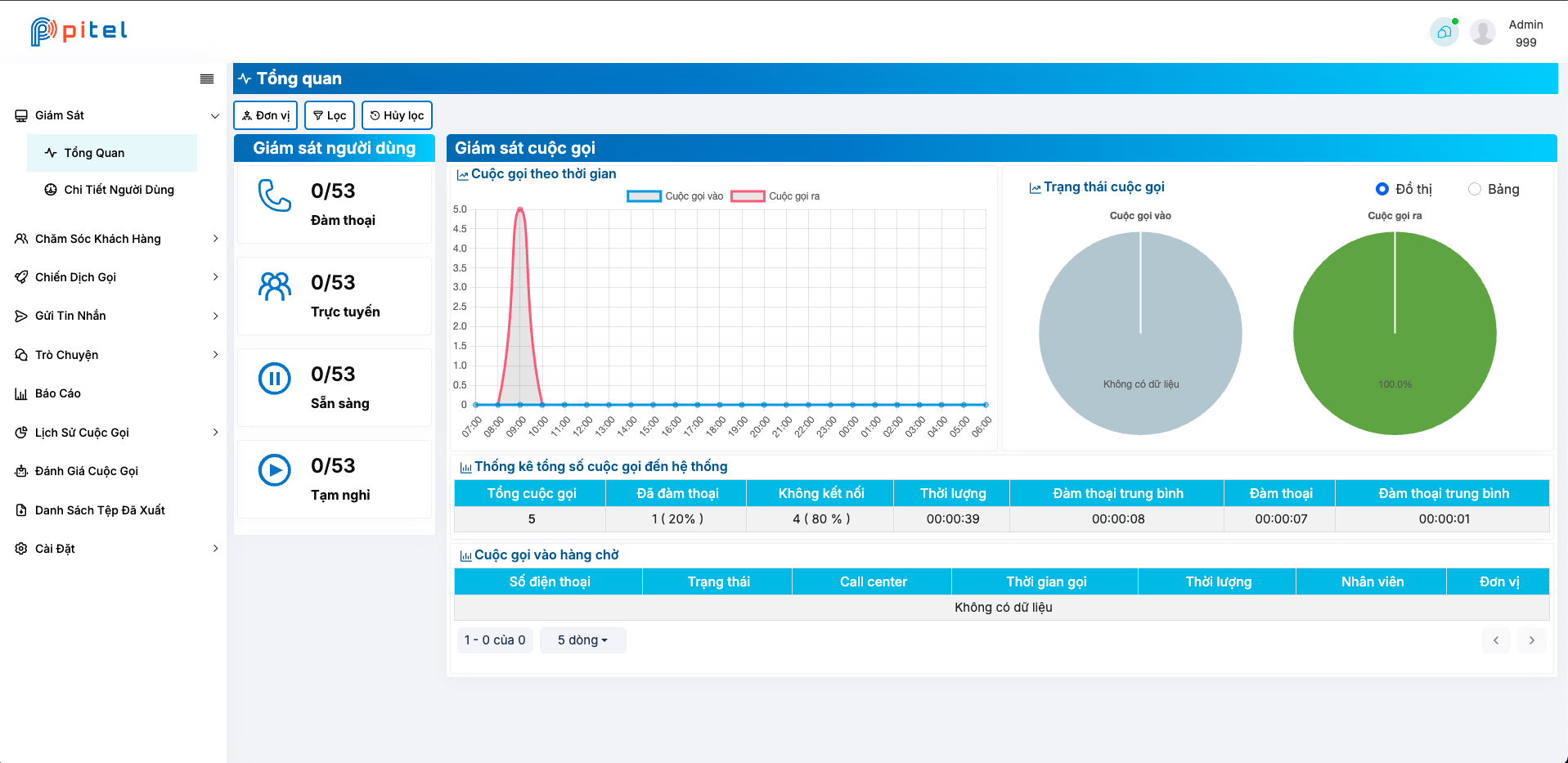The height and width of the screenshot is (763, 1568).
Task: Expand Chăm Sóc Khách Hàng chevron
Action: [215, 239]
